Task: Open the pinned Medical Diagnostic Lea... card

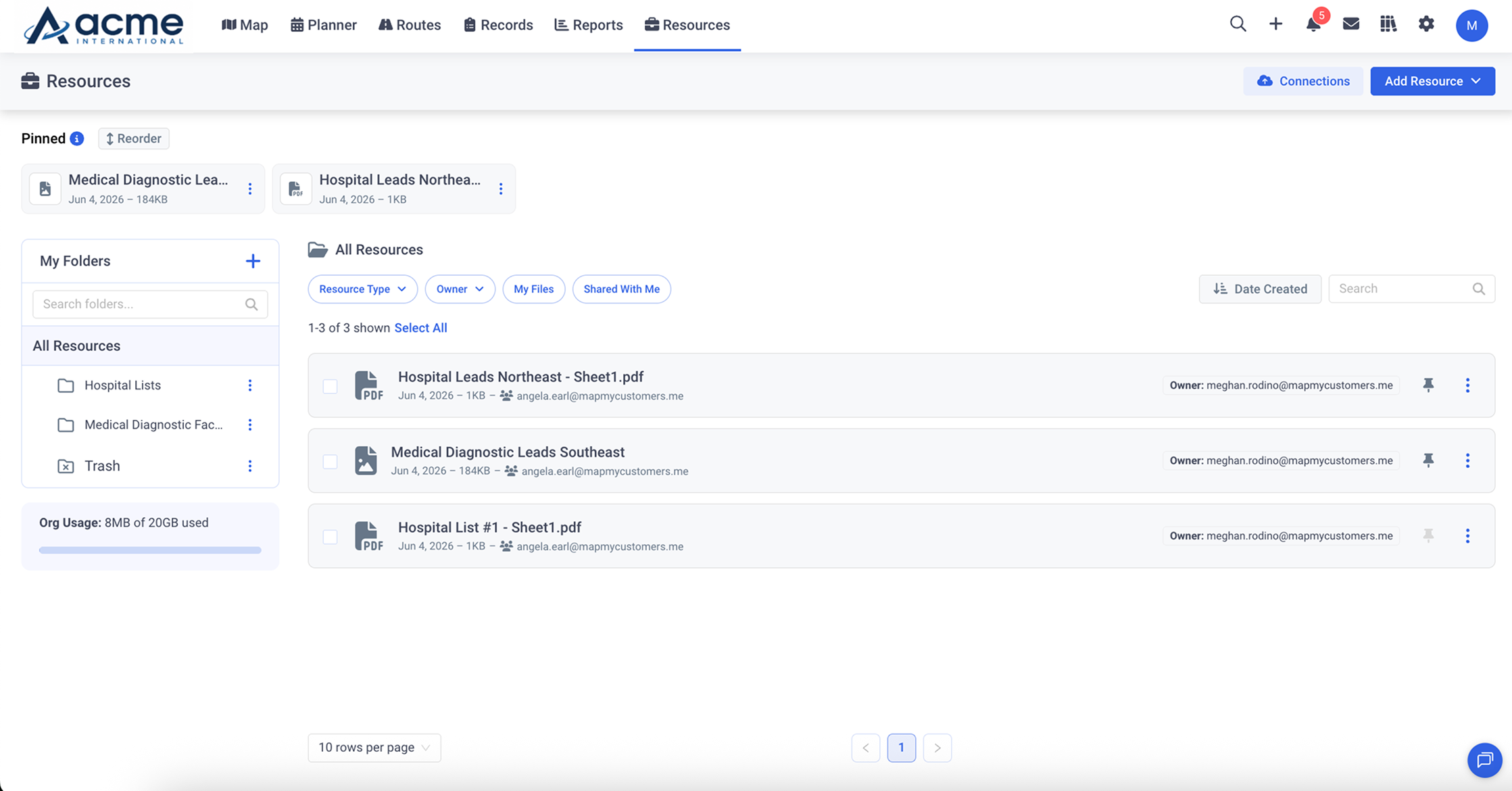Action: [143, 189]
